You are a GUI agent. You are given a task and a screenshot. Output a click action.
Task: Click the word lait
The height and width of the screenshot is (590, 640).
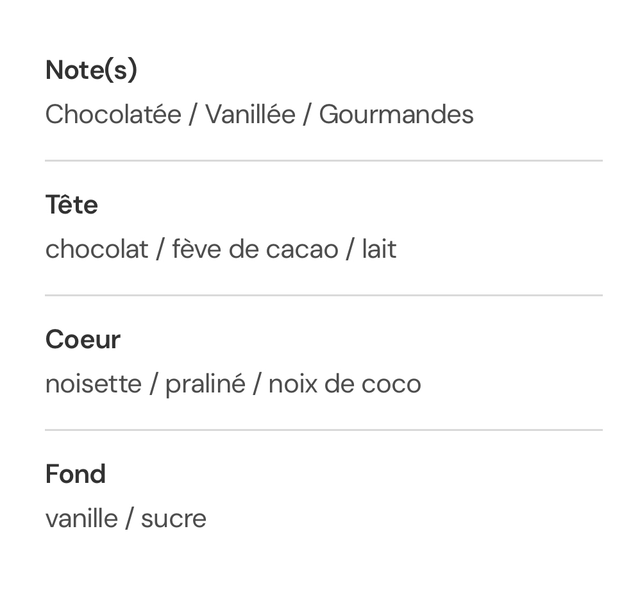pos(379,249)
